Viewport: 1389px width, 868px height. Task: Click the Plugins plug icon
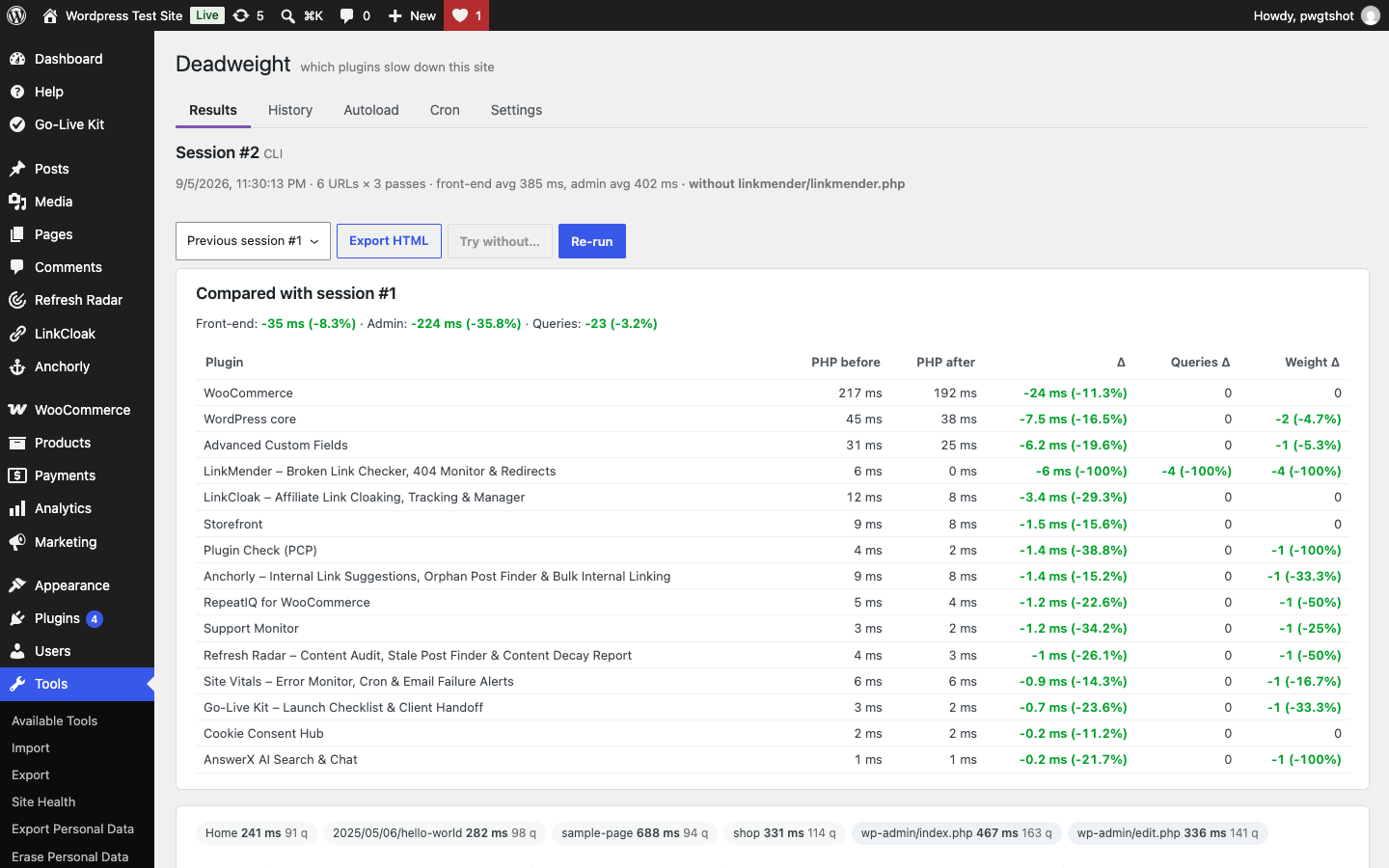pyautogui.click(x=17, y=618)
